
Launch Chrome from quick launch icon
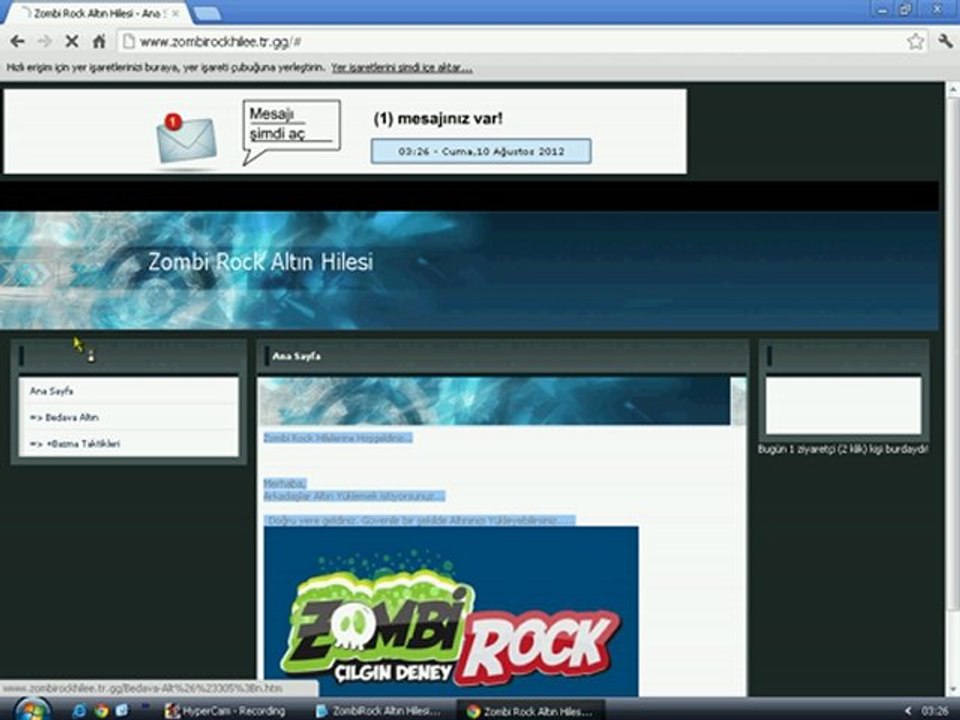click(x=101, y=711)
